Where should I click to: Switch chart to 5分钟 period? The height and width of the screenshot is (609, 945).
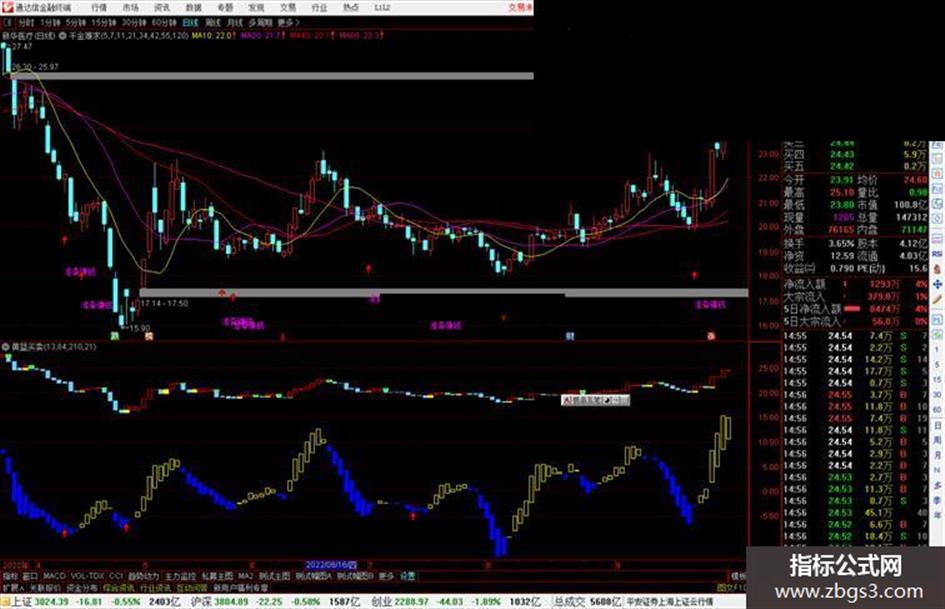tap(75, 22)
